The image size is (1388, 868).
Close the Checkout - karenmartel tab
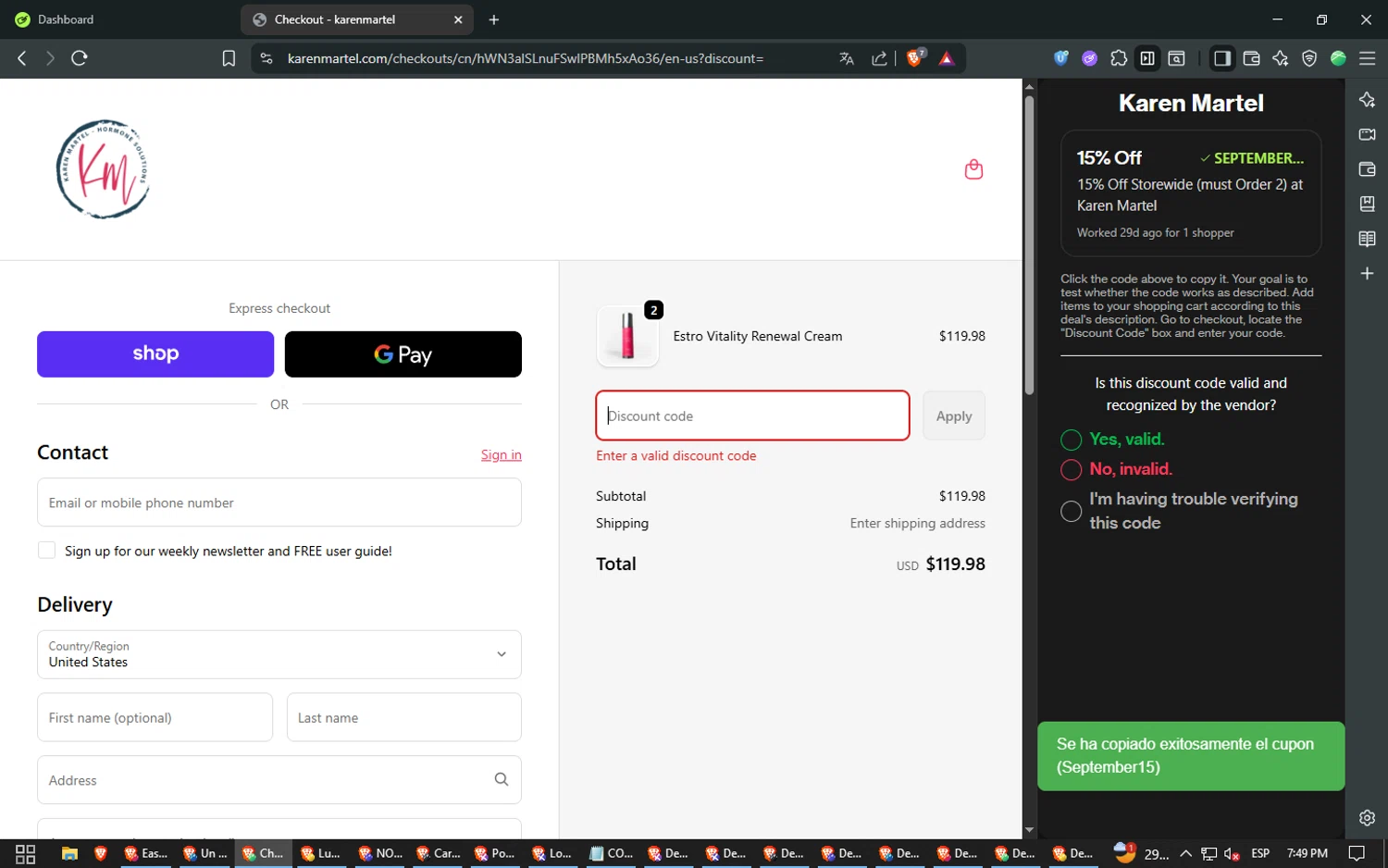point(458,19)
